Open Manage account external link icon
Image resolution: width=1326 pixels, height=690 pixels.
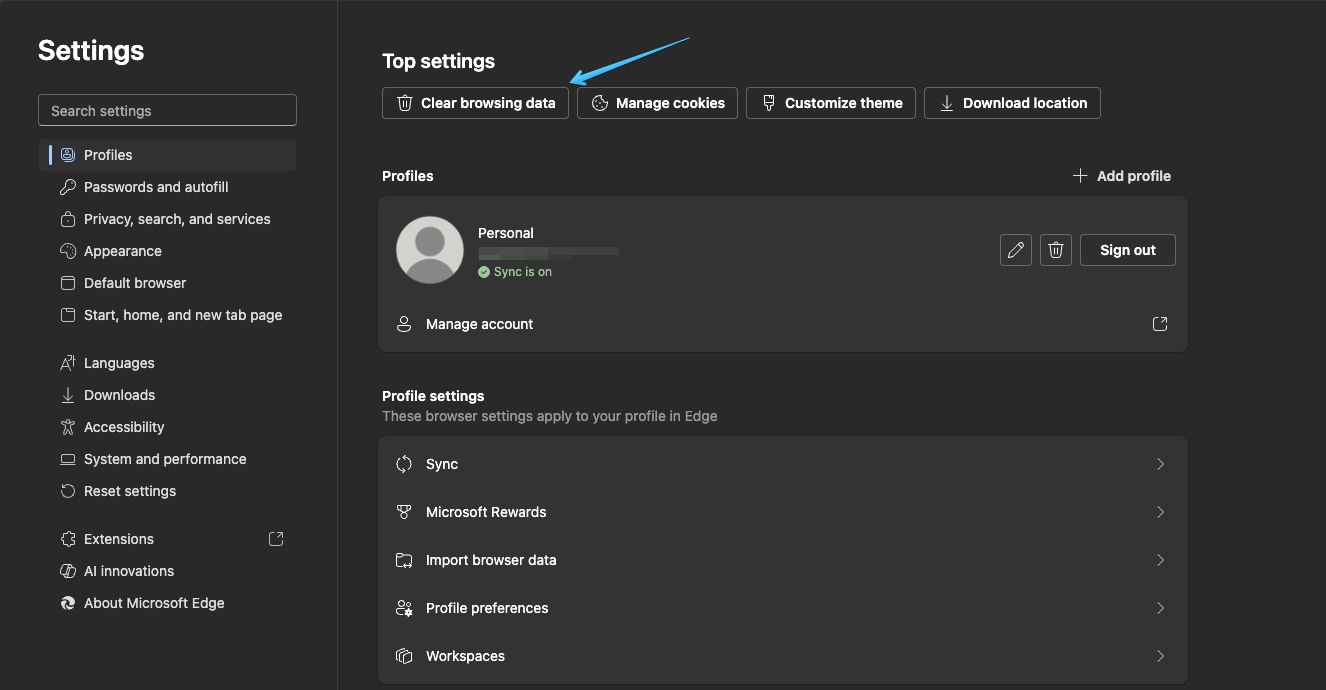pyautogui.click(x=1160, y=324)
